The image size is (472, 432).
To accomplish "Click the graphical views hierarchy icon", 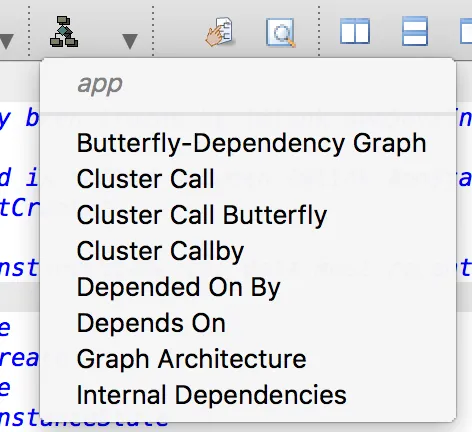I will pos(64,31).
